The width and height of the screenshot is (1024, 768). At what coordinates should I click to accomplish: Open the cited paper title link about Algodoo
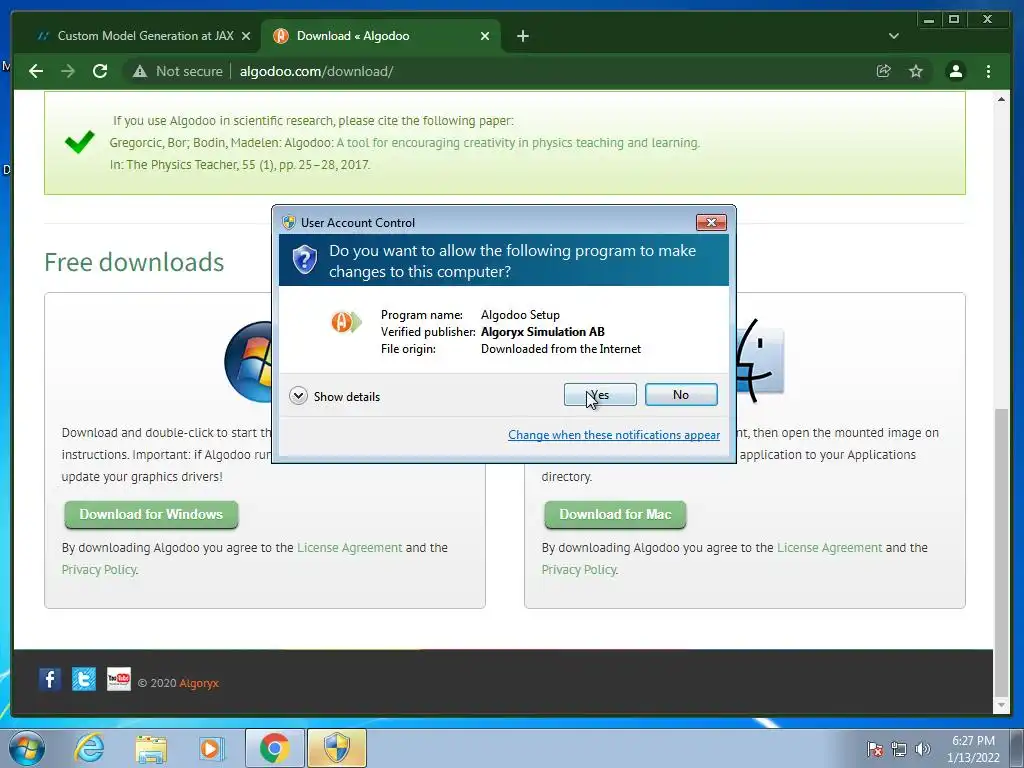tap(518, 143)
